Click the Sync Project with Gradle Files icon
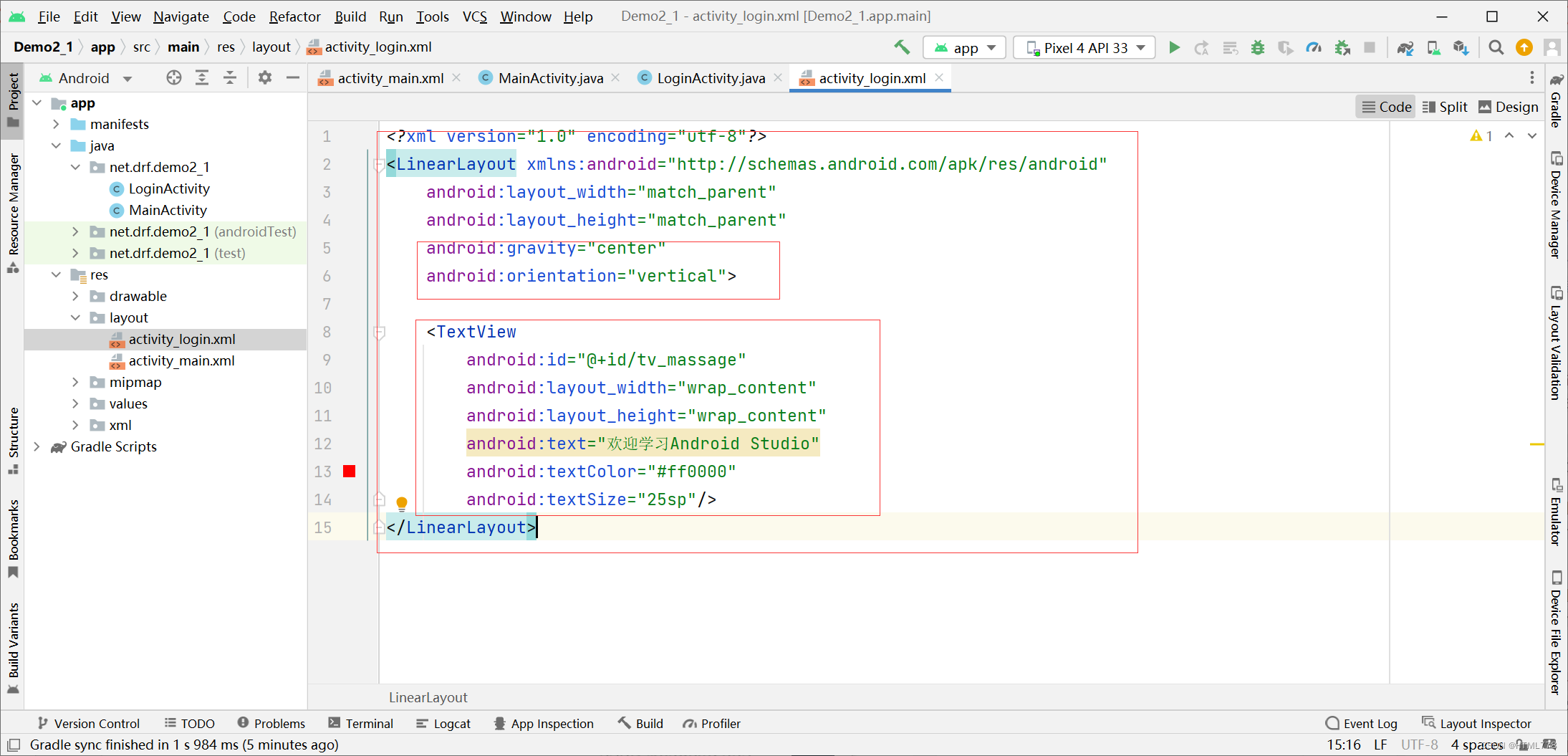The height and width of the screenshot is (756, 1568). [x=1405, y=47]
